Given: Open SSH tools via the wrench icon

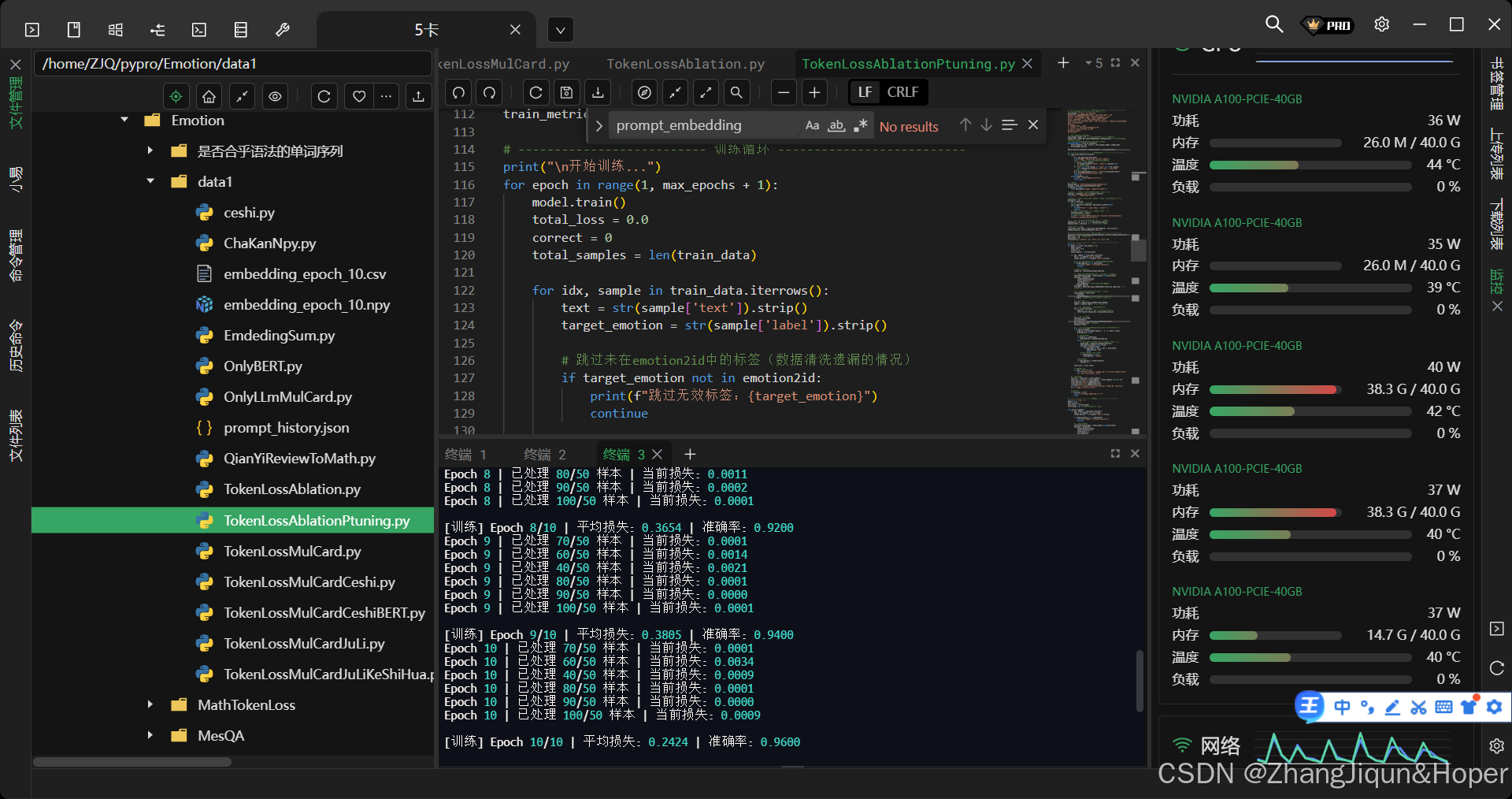Looking at the screenshot, I should (282, 29).
